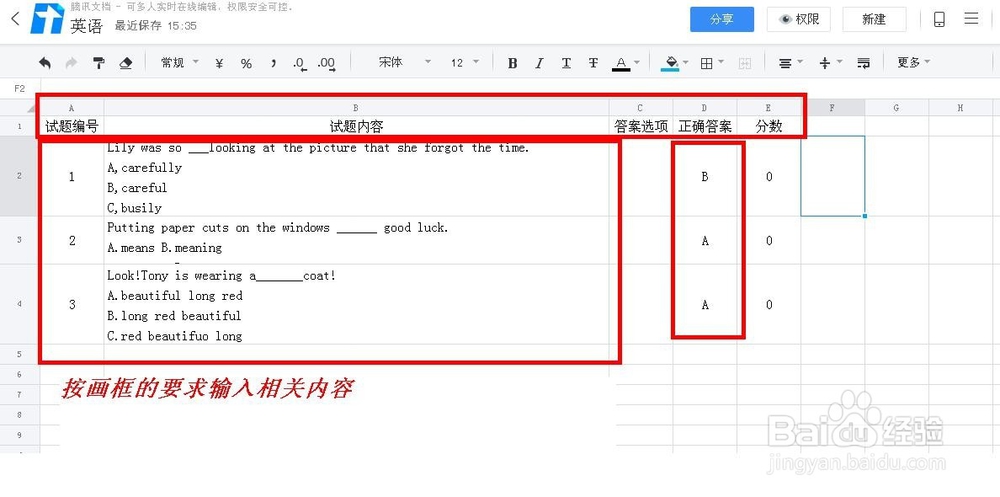The height and width of the screenshot is (497, 1000).
Task: Select column F header
Action: [832, 108]
